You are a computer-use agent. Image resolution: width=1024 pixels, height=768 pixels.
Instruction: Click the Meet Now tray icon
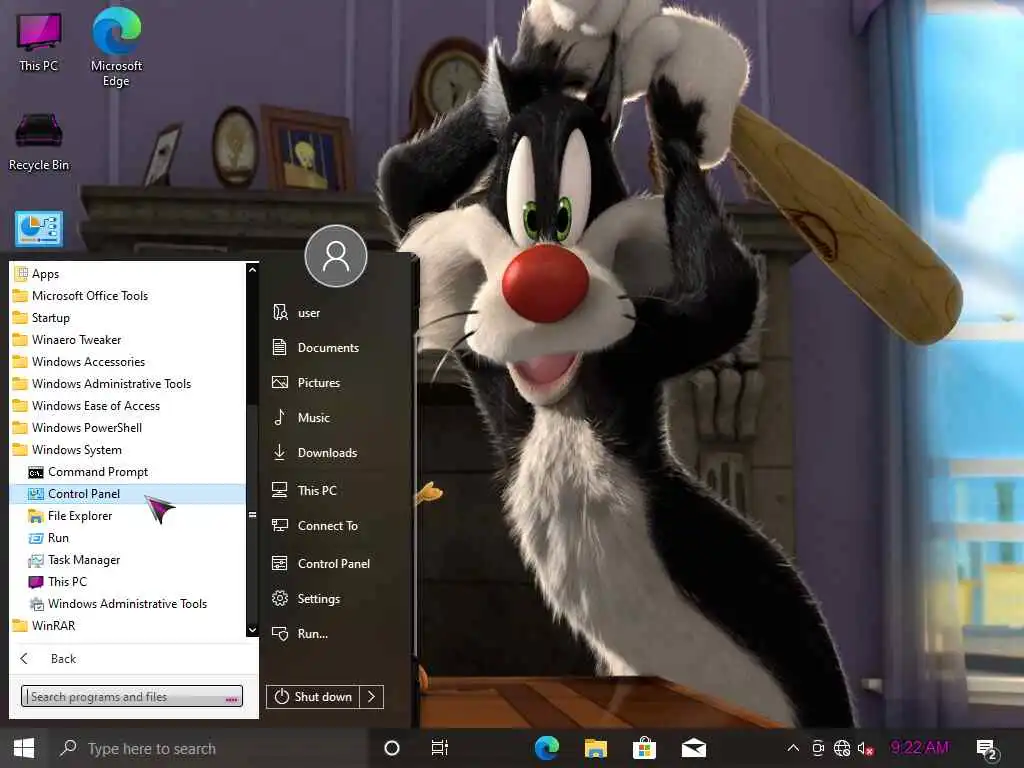[x=818, y=748]
